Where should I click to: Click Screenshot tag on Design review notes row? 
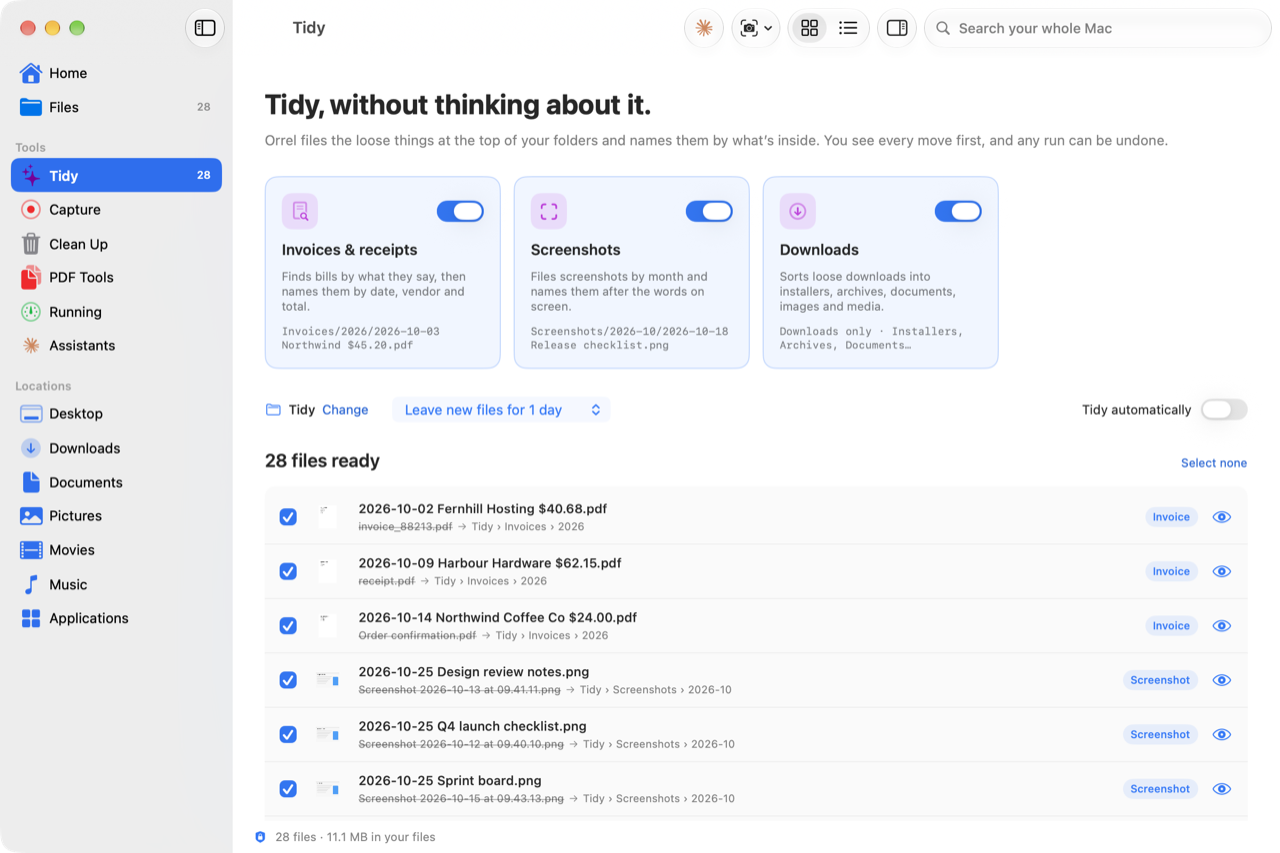point(1160,680)
